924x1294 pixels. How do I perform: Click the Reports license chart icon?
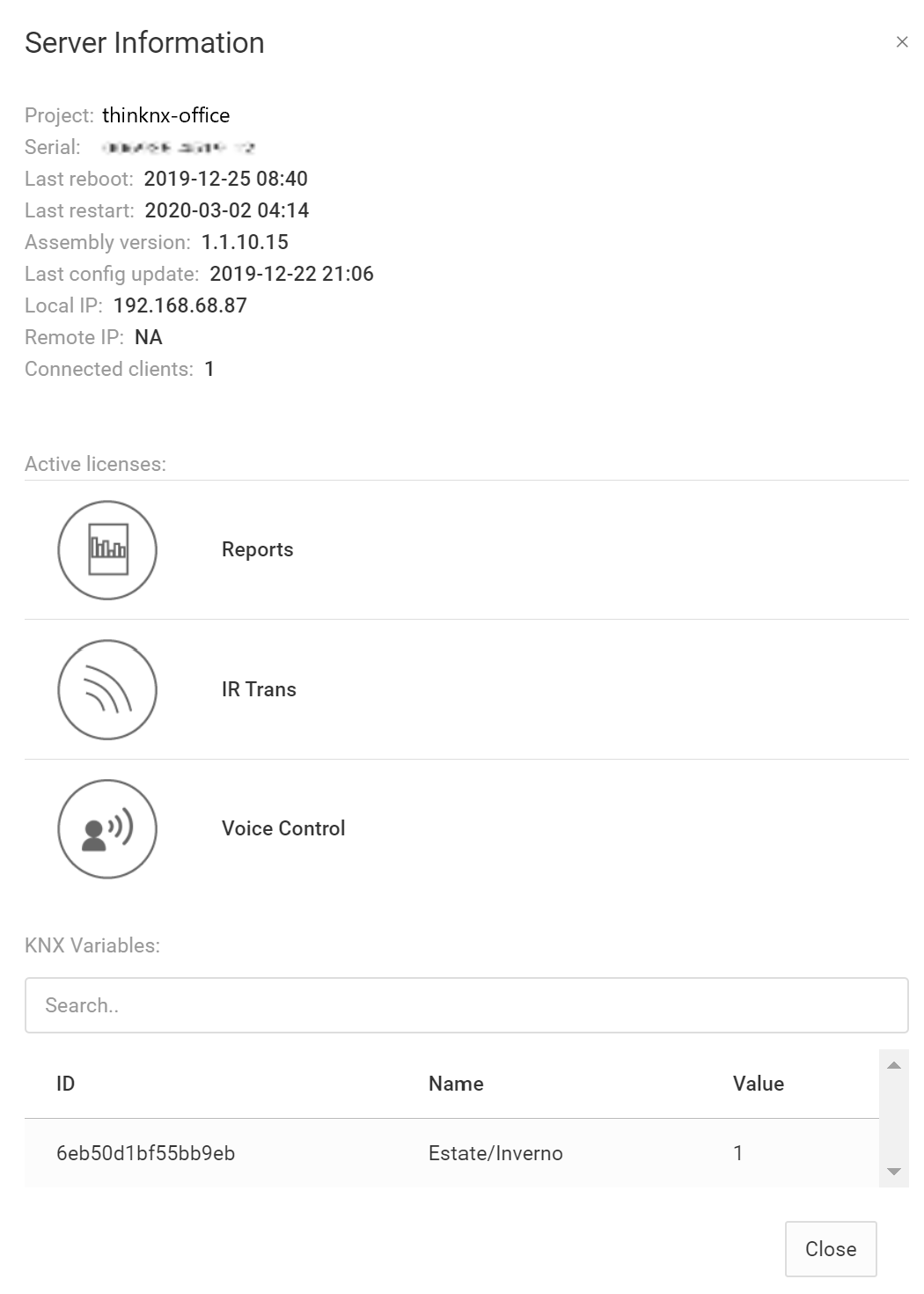[107, 550]
